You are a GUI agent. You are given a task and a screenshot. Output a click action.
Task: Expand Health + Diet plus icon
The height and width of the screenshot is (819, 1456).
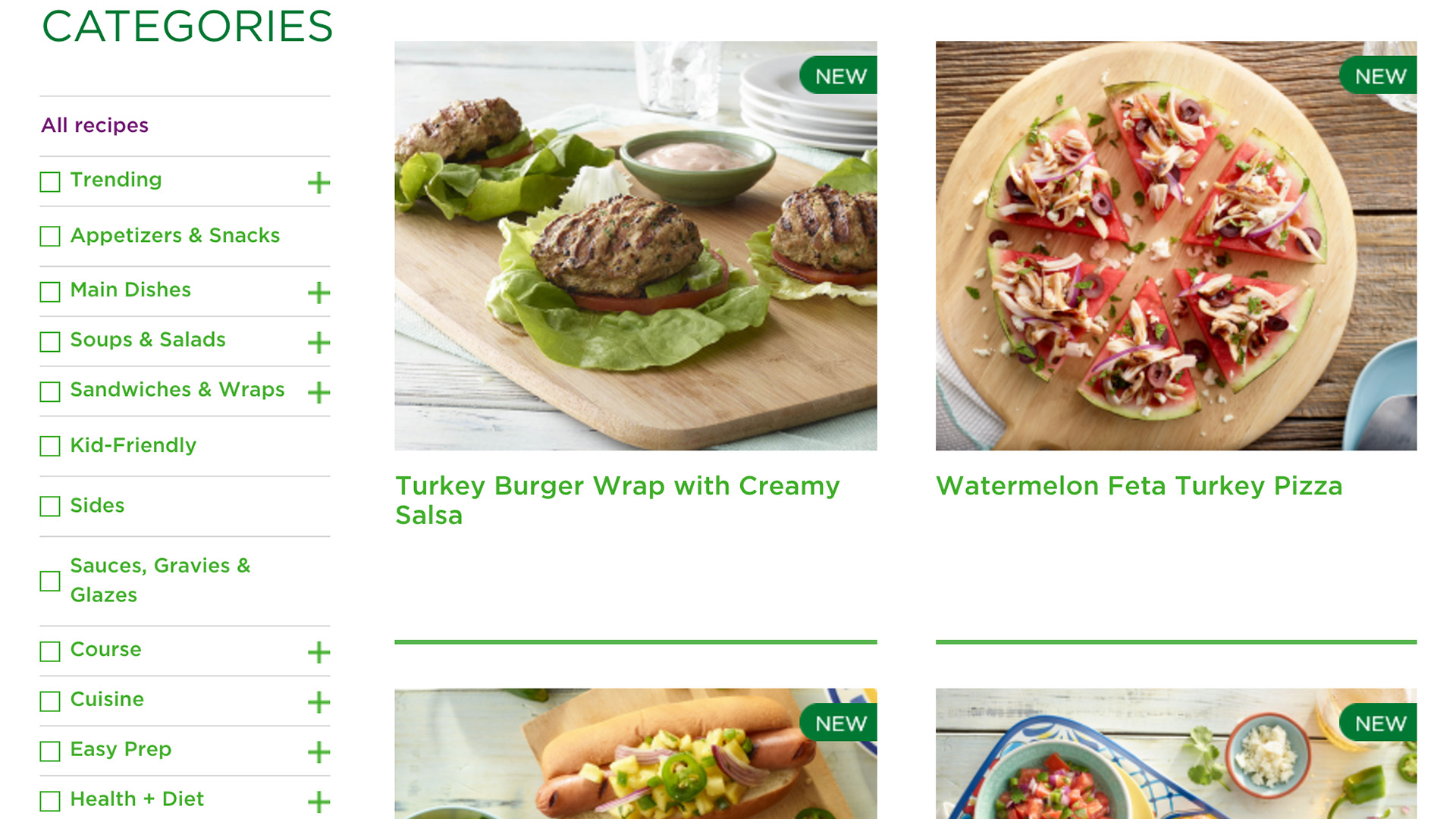[318, 802]
